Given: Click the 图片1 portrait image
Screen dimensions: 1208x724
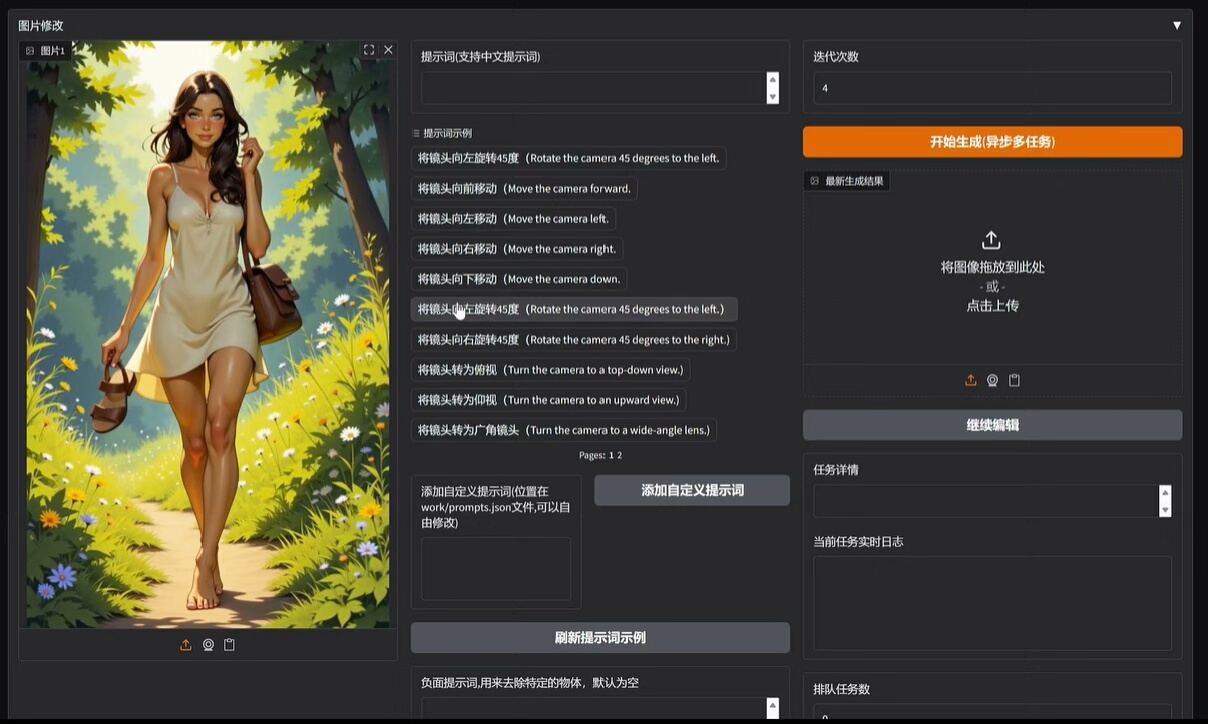Looking at the screenshot, I should coord(208,335).
